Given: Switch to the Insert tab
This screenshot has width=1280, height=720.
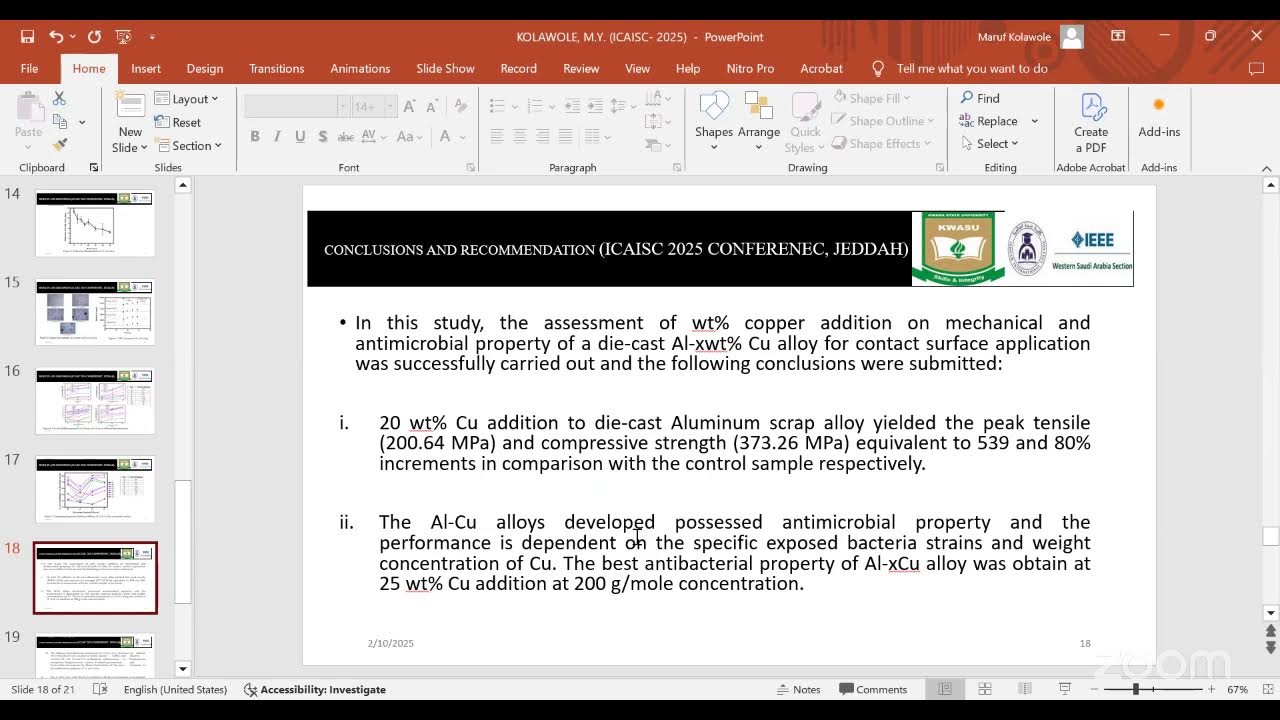Looking at the screenshot, I should [146, 69].
